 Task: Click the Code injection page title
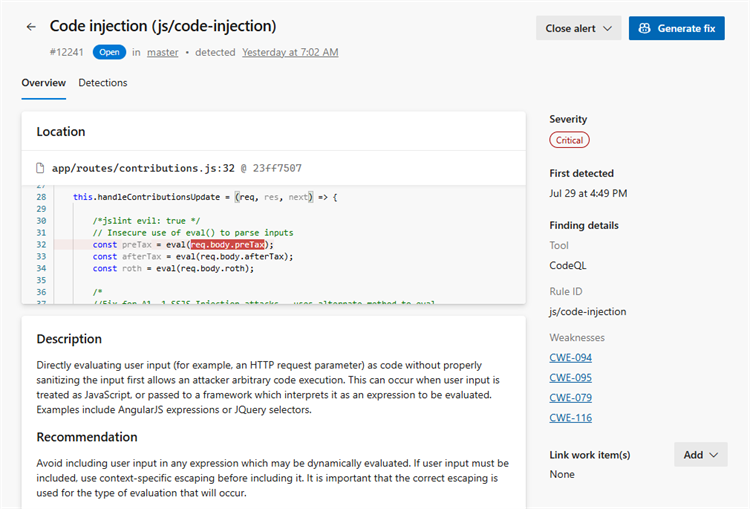pos(163,26)
